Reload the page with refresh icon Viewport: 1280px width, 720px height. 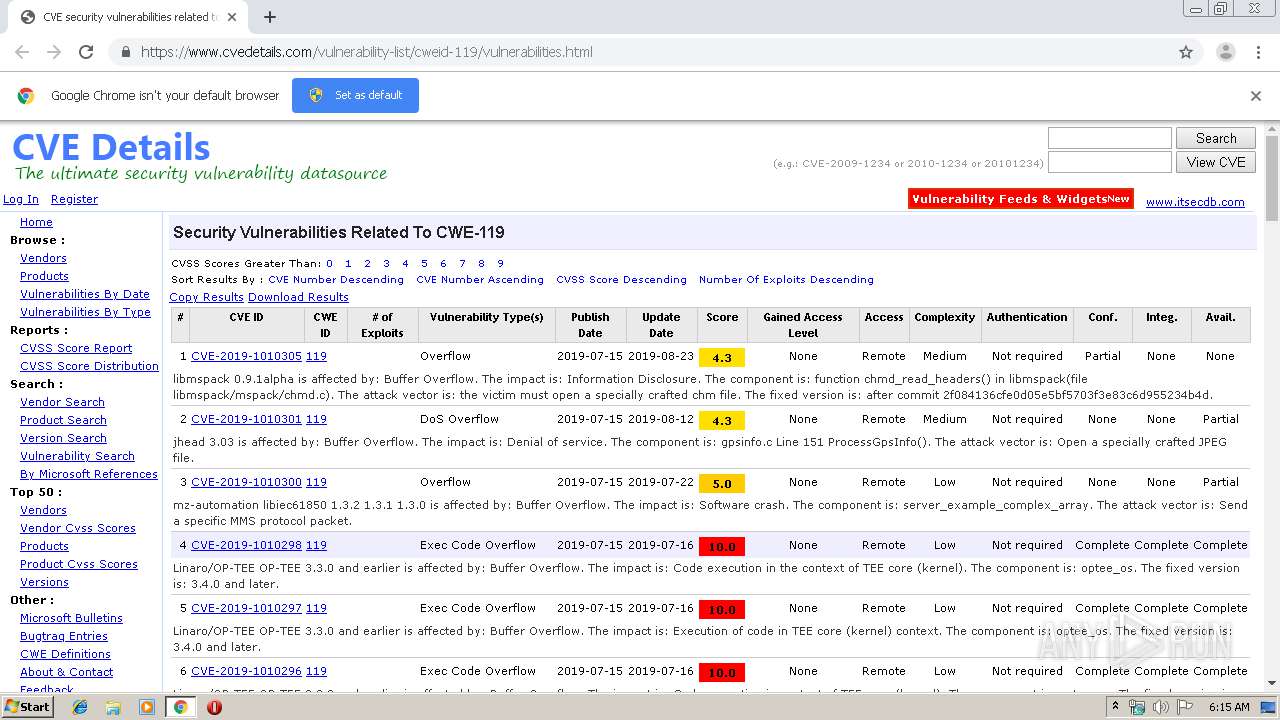point(86,52)
